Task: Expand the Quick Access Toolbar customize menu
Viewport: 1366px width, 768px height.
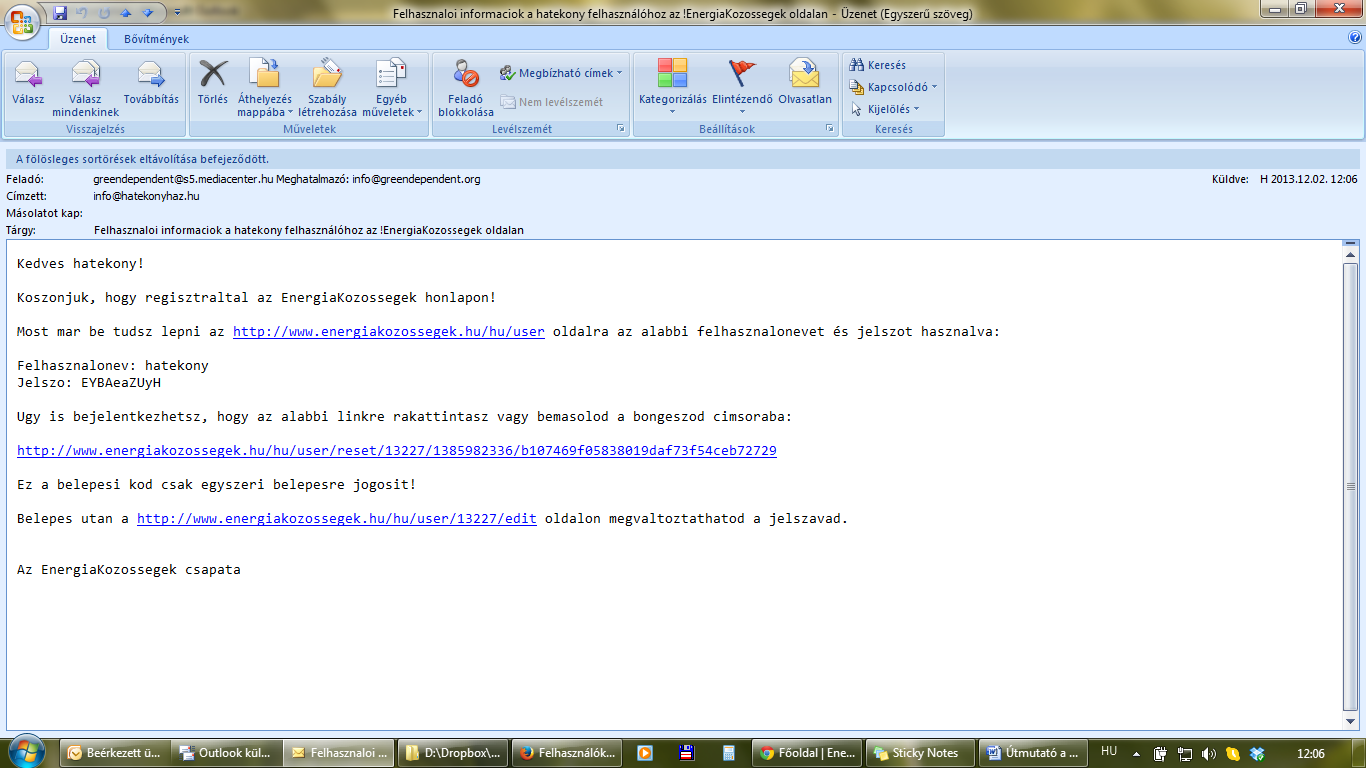Action: 177,13
